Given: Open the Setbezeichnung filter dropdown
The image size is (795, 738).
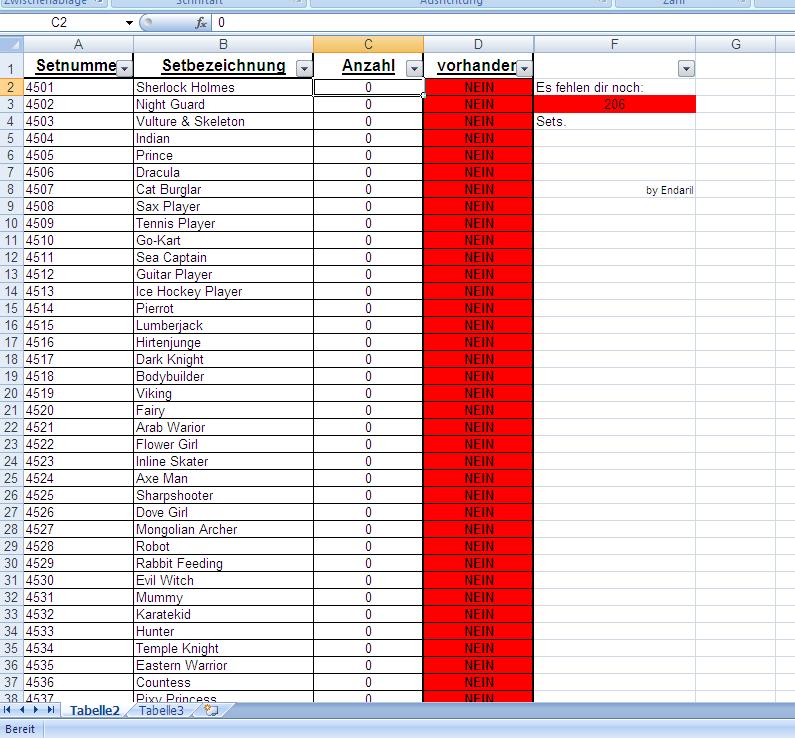Looking at the screenshot, I should pyautogui.click(x=303, y=68).
